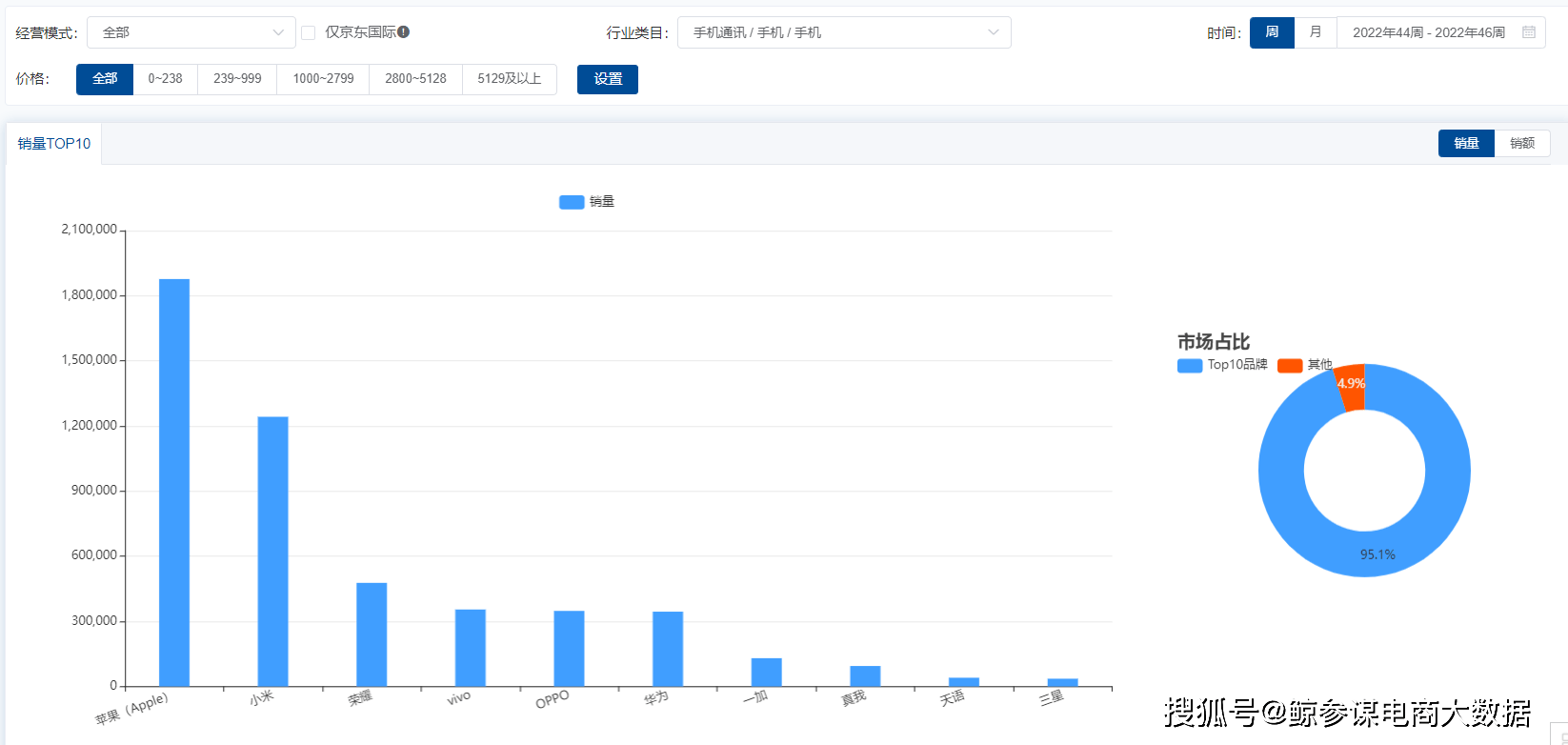Click the 市场占比 chart title
Viewport: 1568px width, 745px height.
[x=1213, y=342]
